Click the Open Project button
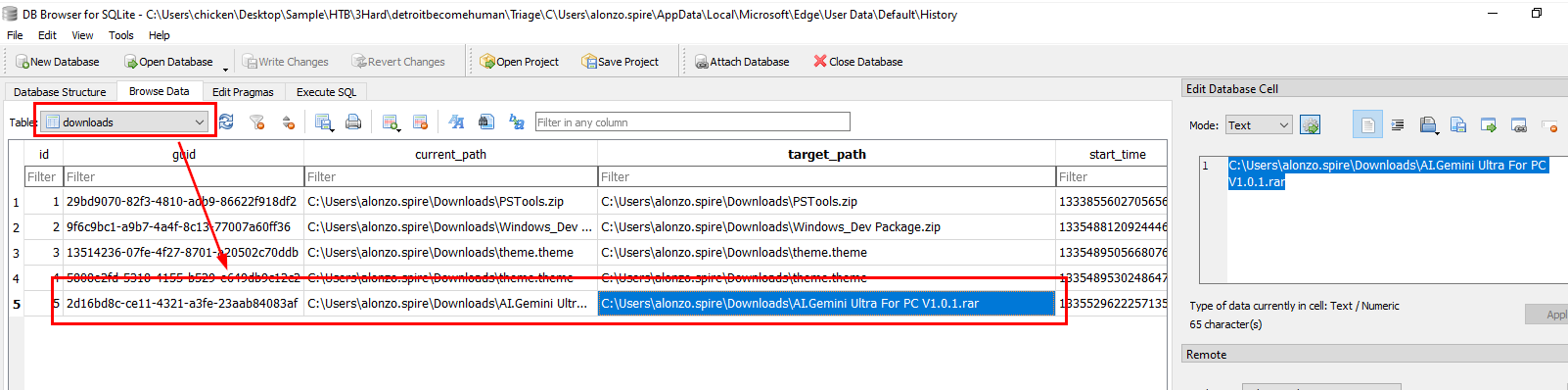This screenshot has height=390, width=1568. pyautogui.click(x=520, y=62)
